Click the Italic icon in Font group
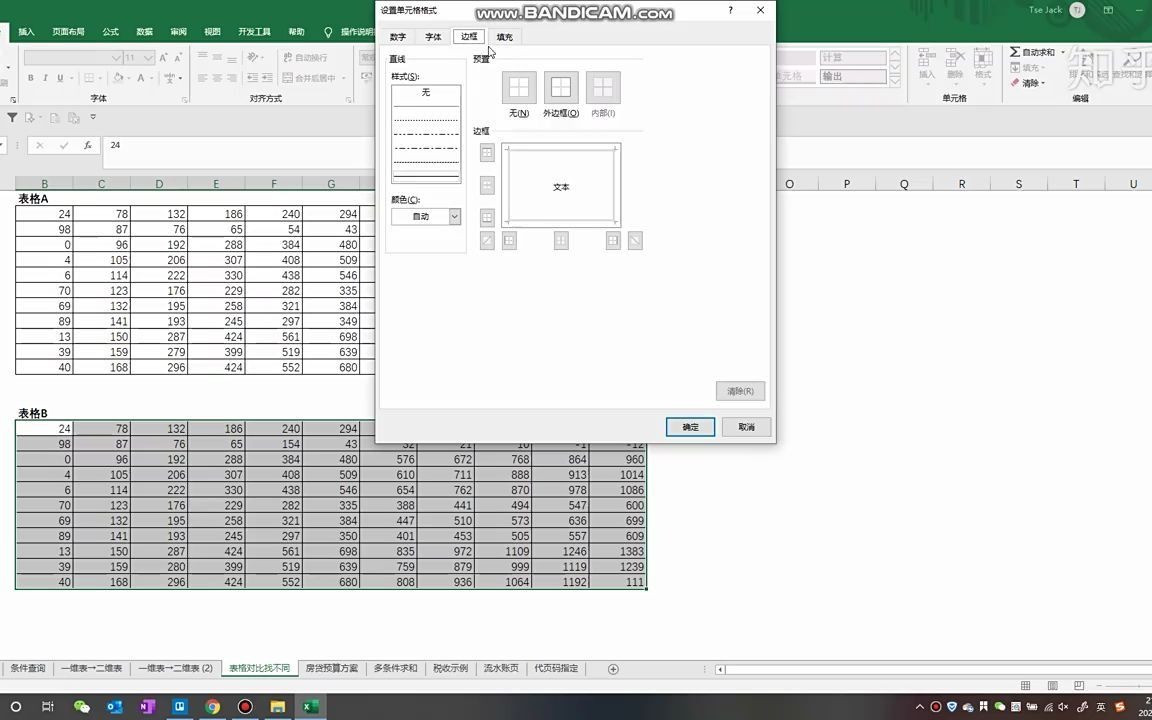 [x=46, y=77]
